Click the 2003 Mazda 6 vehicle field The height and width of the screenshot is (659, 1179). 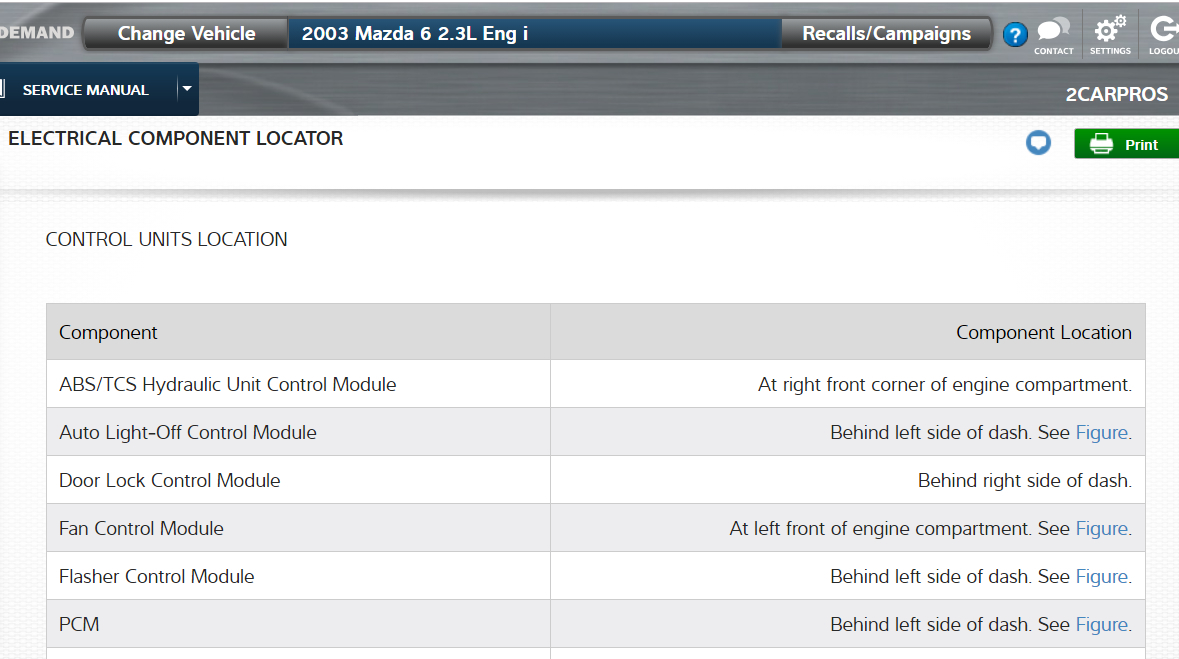point(534,34)
